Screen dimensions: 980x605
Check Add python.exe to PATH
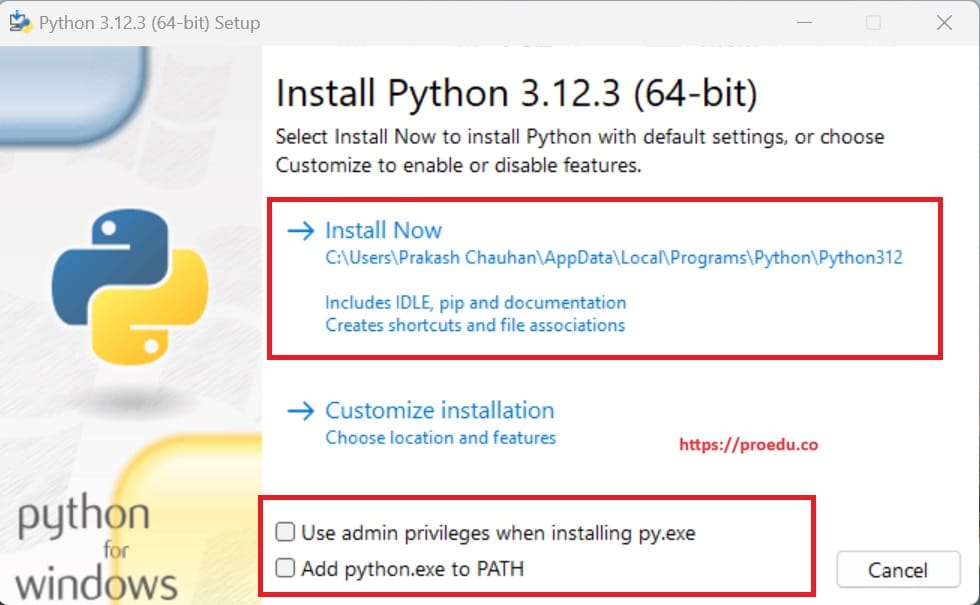click(x=285, y=568)
